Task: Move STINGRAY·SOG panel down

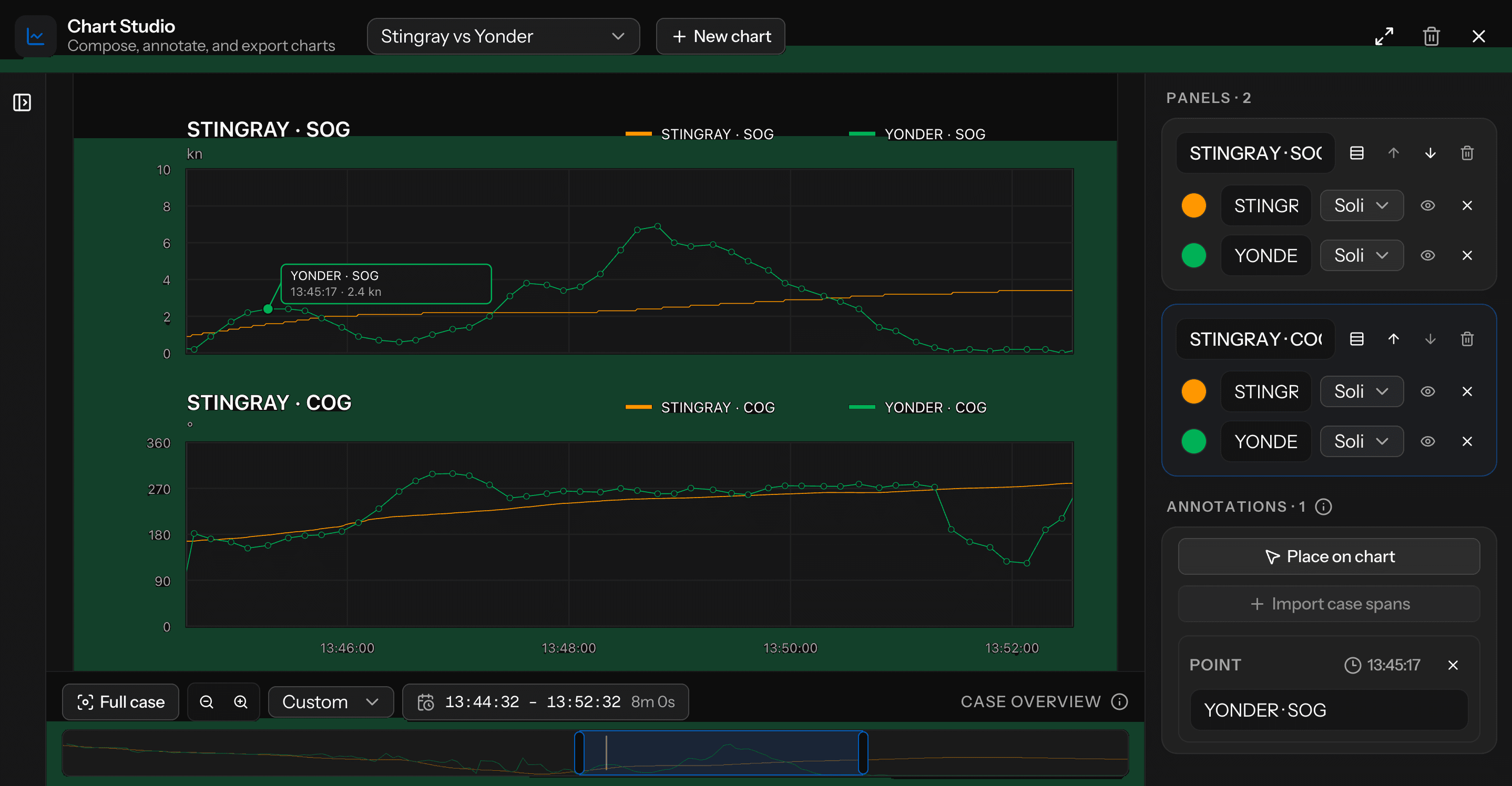Action: coord(1430,153)
